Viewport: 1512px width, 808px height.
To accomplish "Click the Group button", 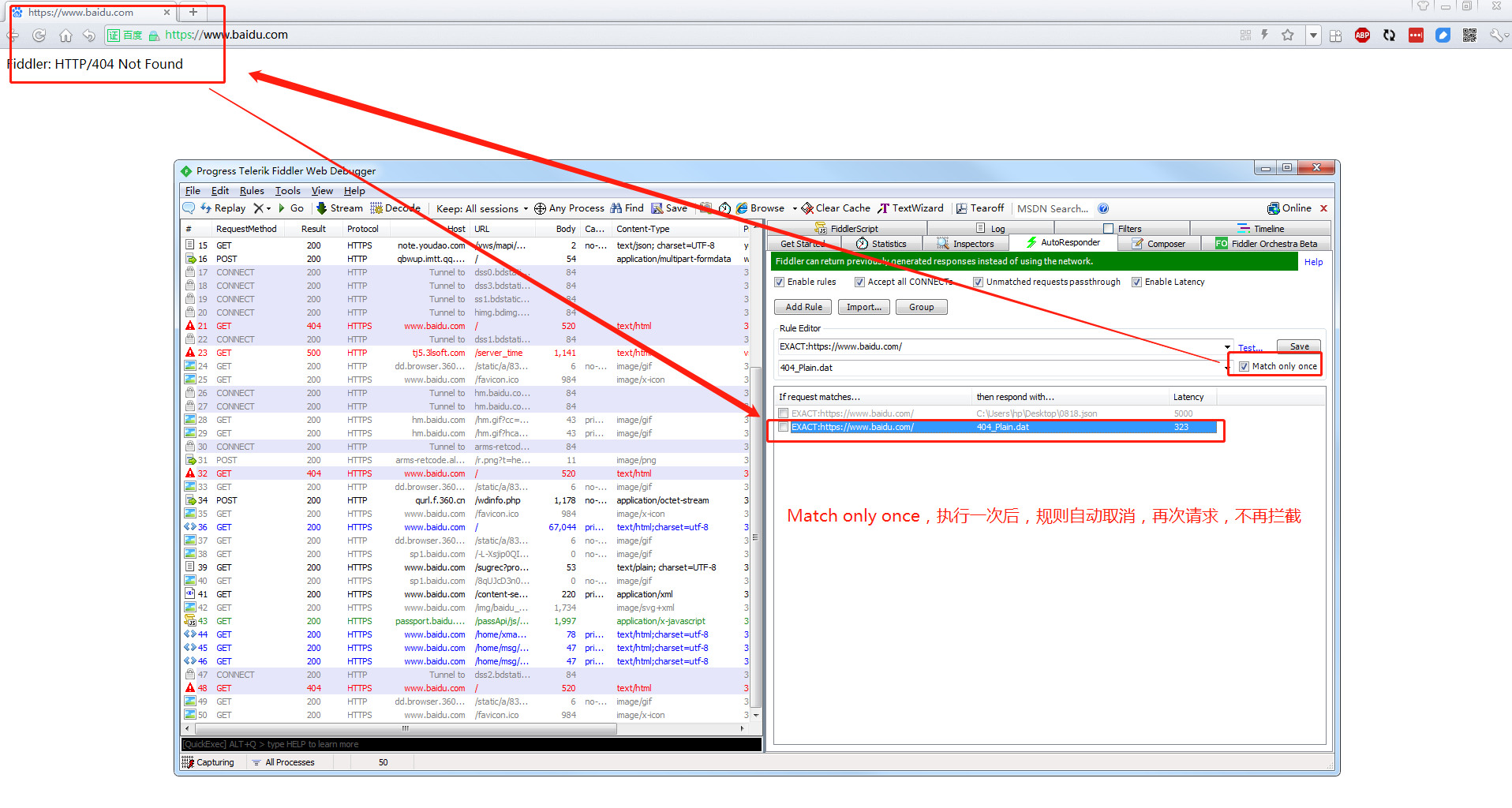I will point(921,307).
